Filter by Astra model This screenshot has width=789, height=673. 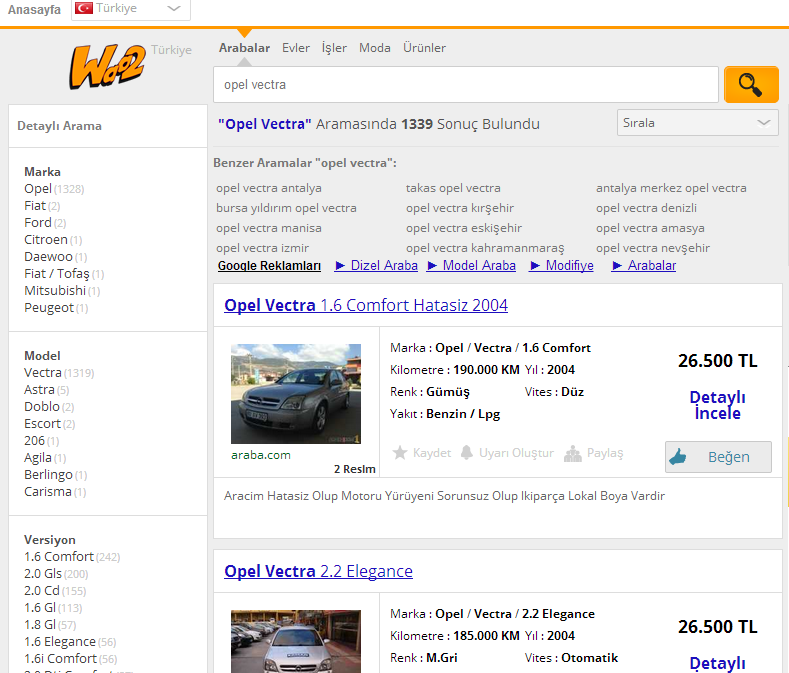pyautogui.click(x=39, y=390)
